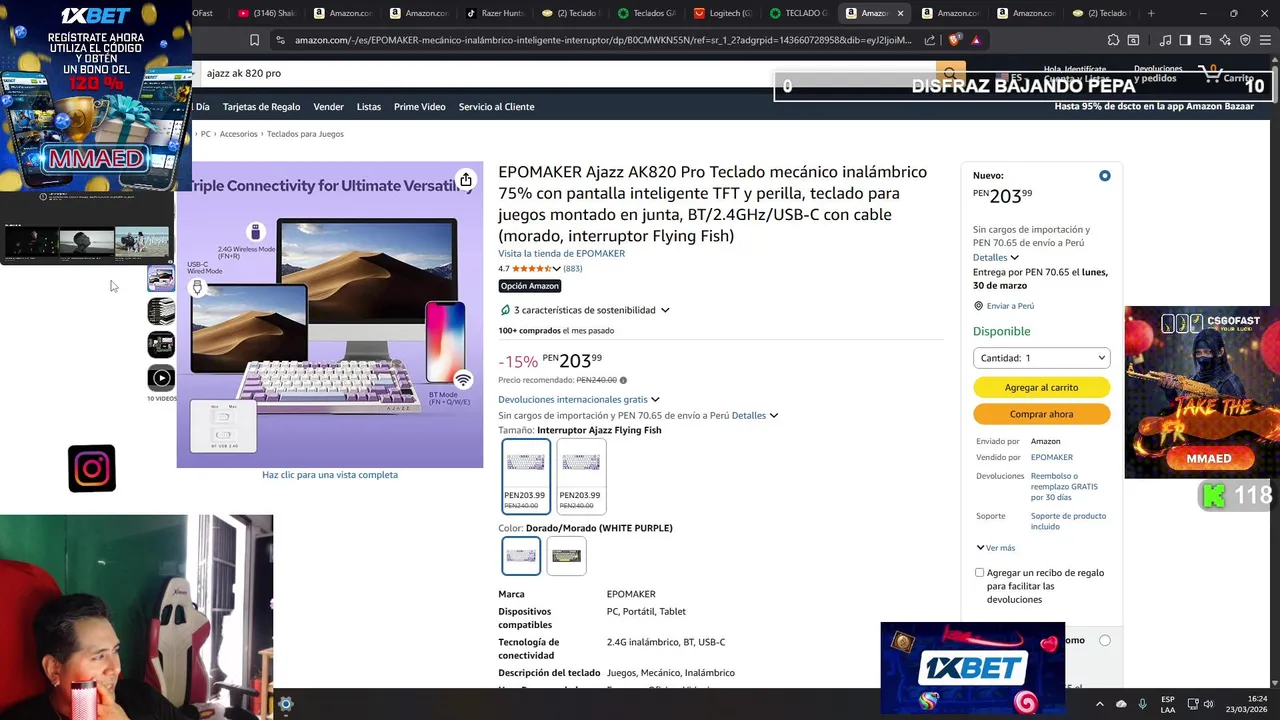Select the second product image thumbnail

pyautogui.click(x=161, y=311)
